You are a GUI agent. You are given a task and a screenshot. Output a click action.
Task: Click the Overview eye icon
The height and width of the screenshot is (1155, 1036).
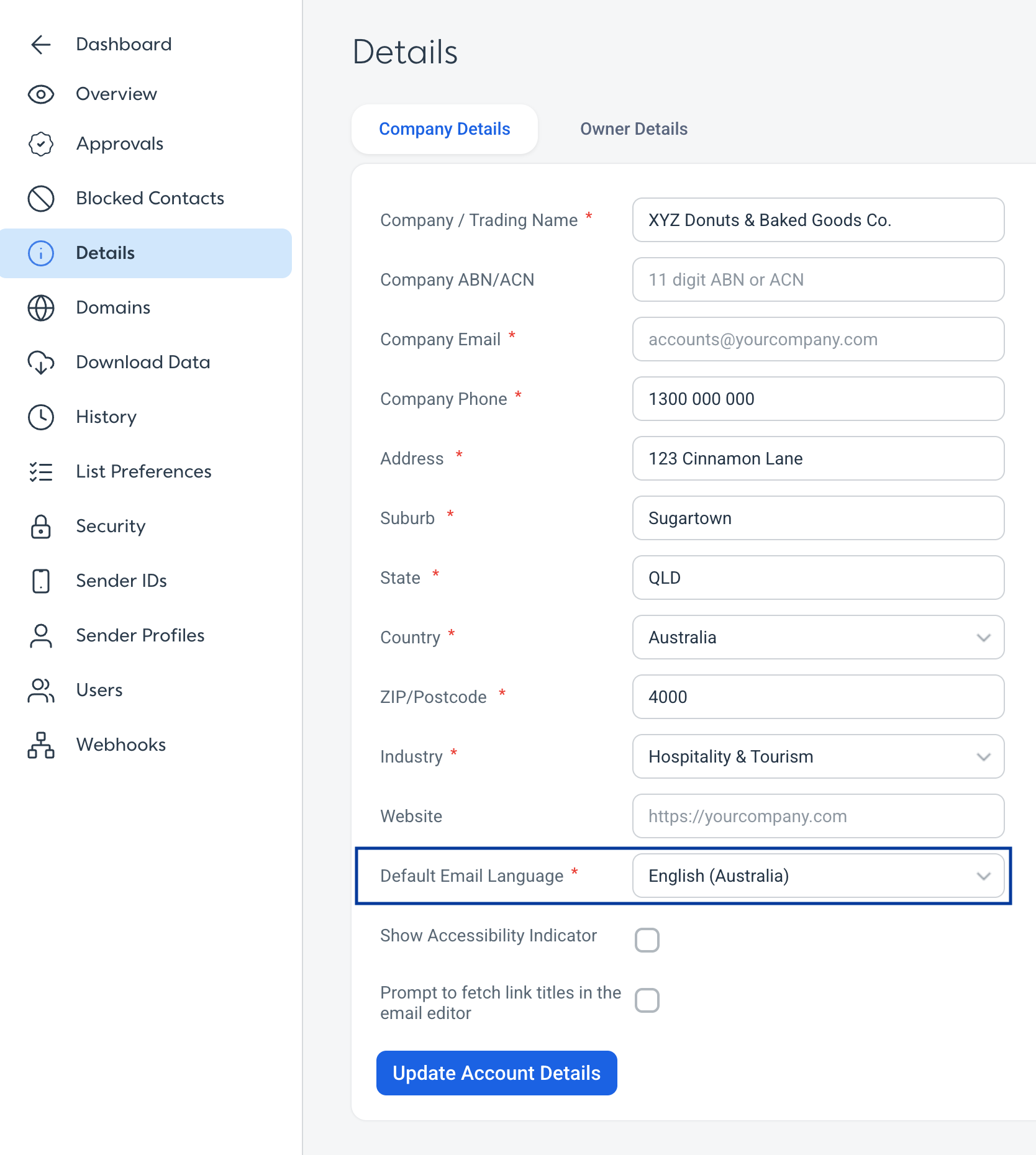coord(41,94)
